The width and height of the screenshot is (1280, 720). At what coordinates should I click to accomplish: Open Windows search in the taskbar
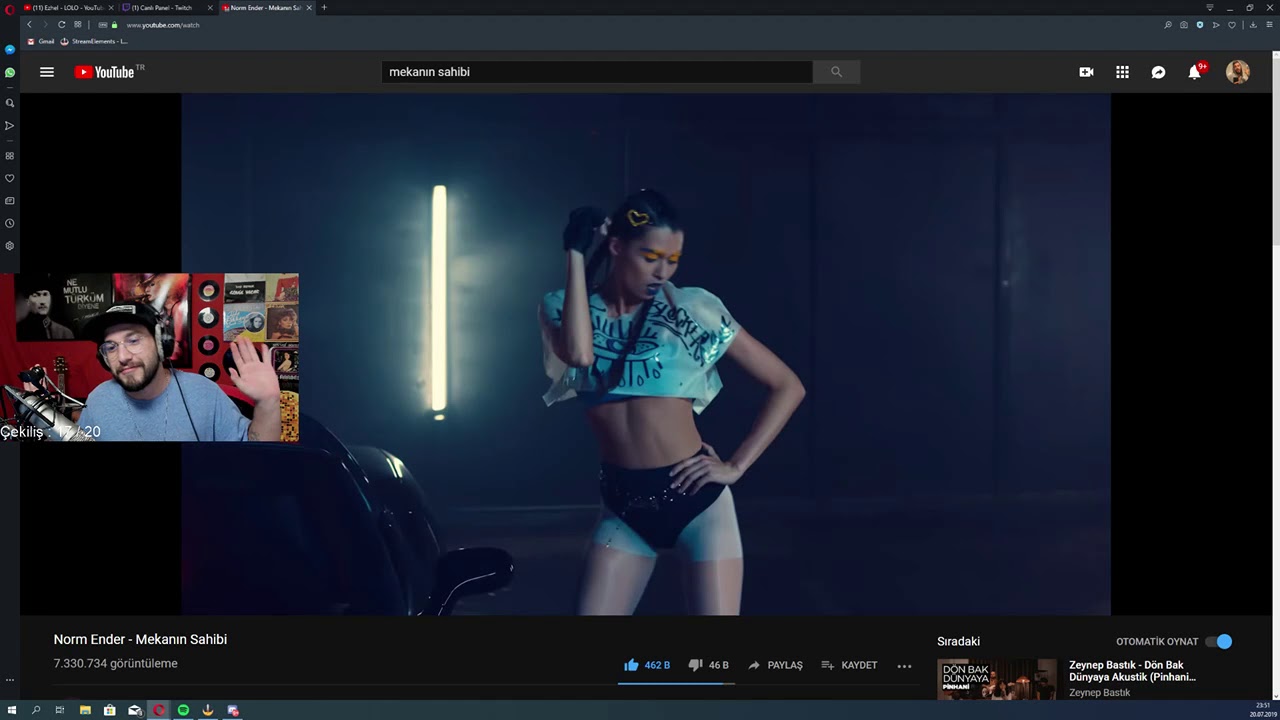(36, 710)
